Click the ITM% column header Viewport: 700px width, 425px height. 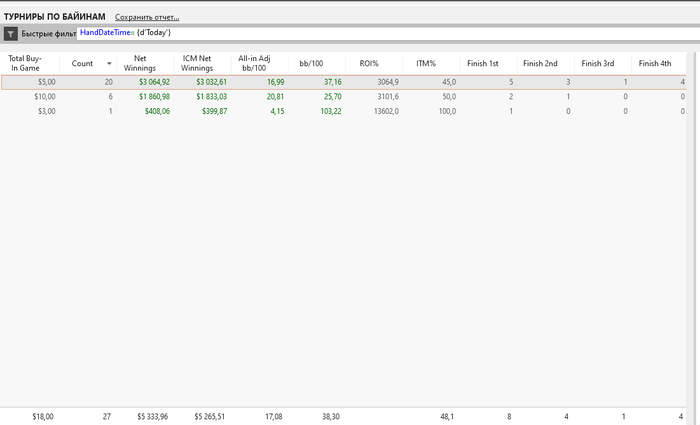tap(426, 63)
